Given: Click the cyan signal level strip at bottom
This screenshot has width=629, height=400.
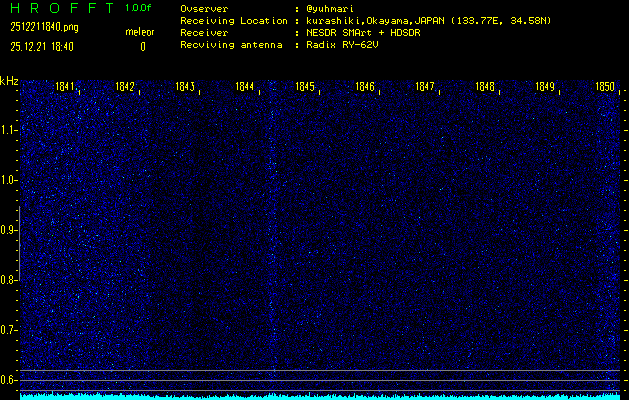Looking at the screenshot, I should click(x=320, y=397).
